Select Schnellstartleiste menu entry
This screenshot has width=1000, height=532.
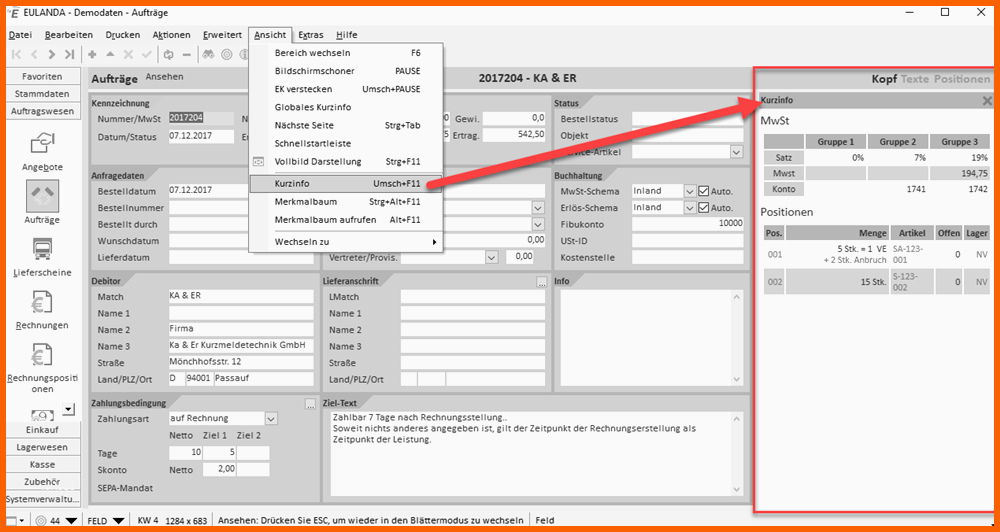pyautogui.click(x=346, y=144)
